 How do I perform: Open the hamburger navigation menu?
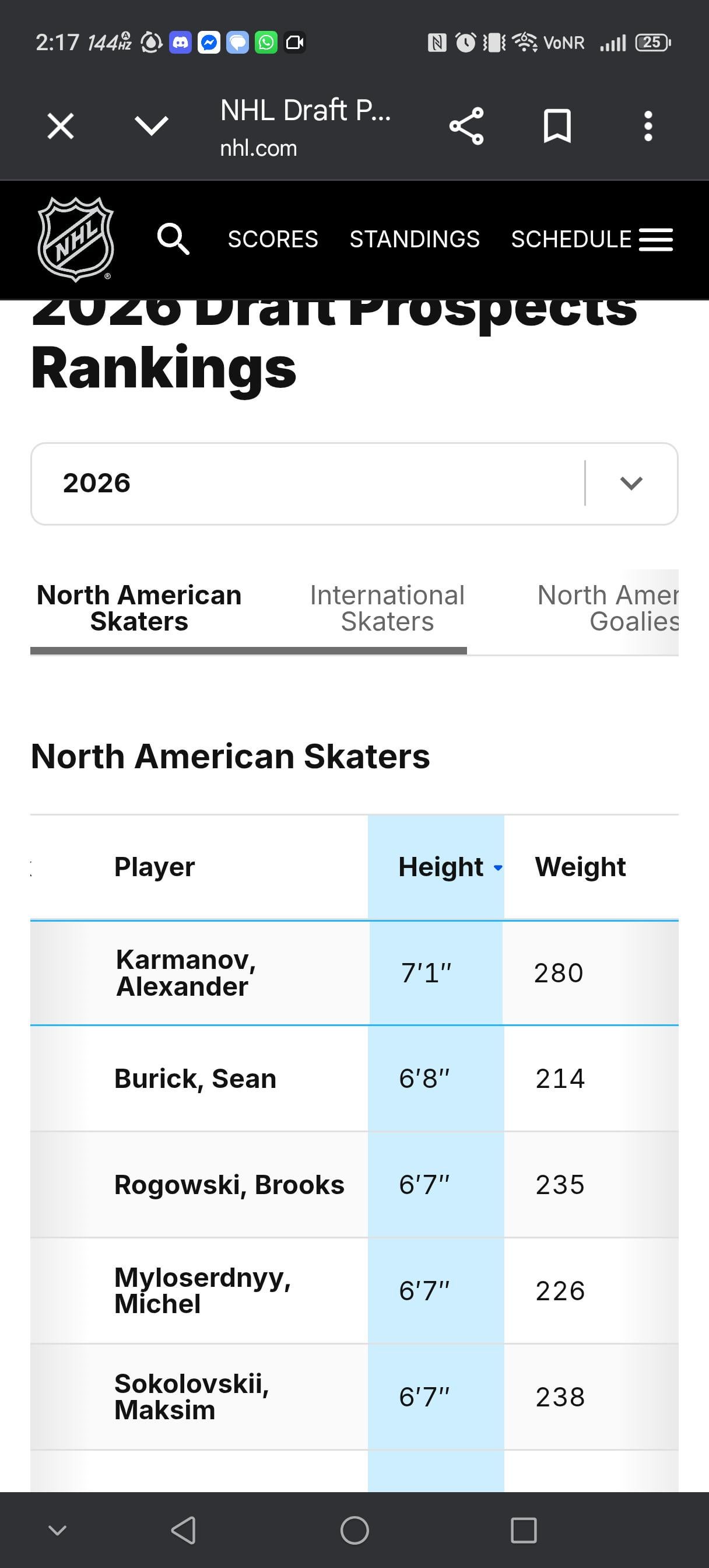[x=655, y=240]
